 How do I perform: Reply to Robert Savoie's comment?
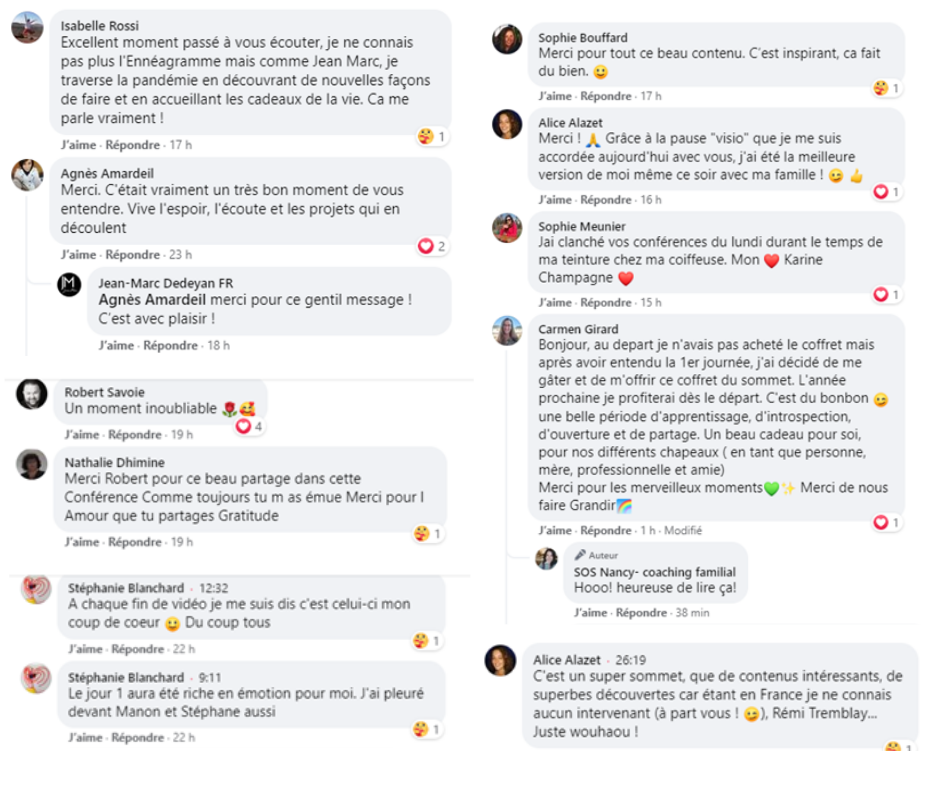(135, 435)
